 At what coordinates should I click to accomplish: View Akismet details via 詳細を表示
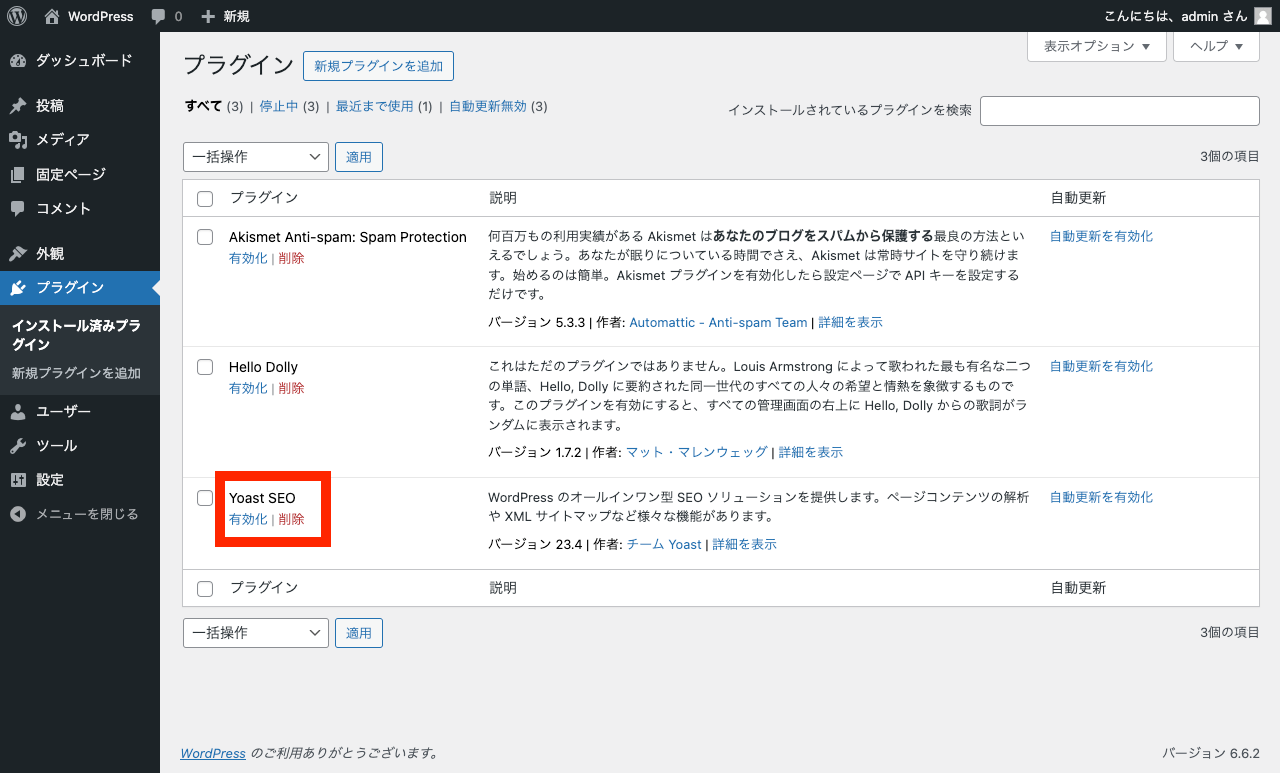tap(850, 322)
